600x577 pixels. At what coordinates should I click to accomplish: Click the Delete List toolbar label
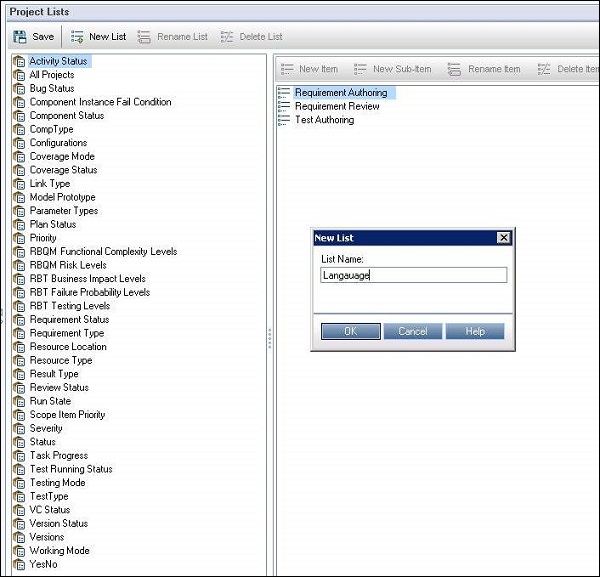point(261,37)
